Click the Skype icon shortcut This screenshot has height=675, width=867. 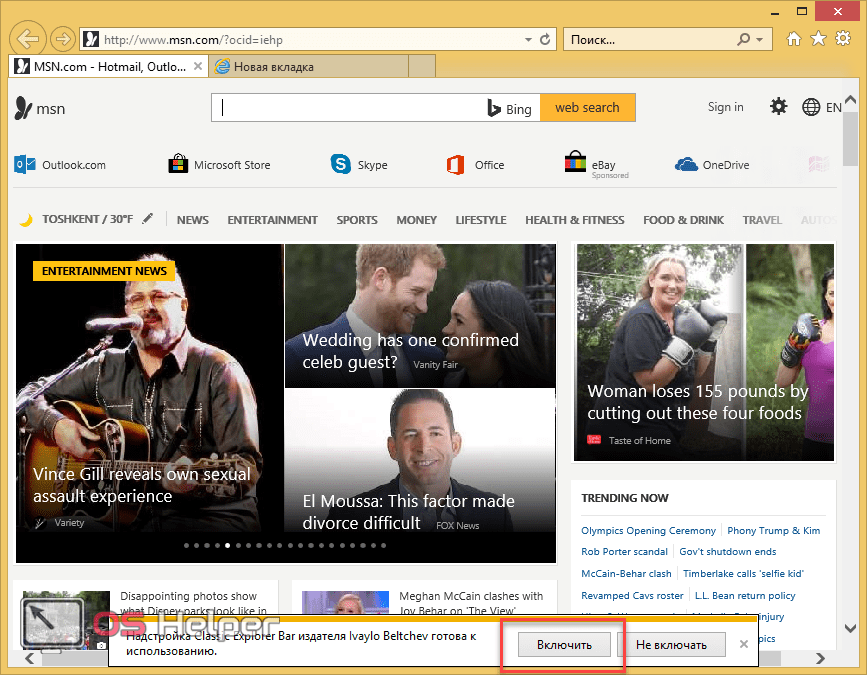tap(342, 165)
